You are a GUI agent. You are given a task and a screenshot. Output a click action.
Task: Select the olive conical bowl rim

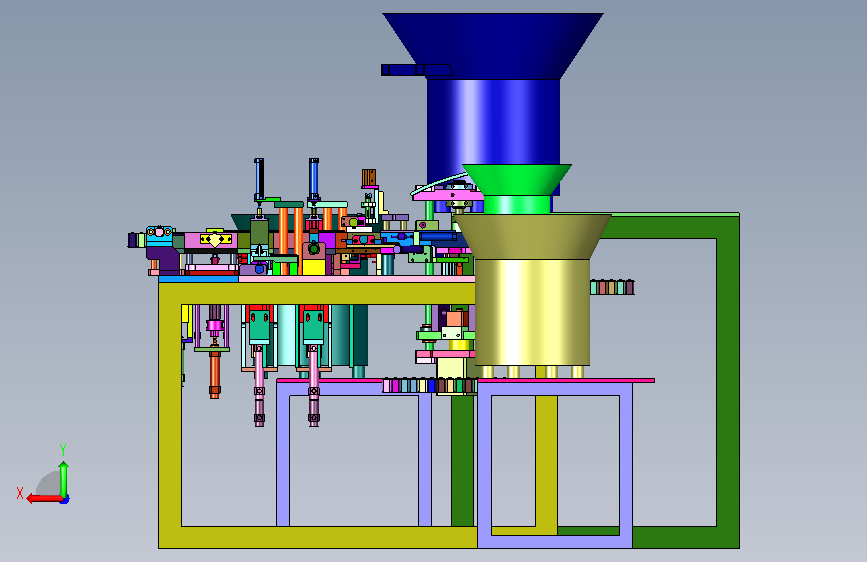531,237
